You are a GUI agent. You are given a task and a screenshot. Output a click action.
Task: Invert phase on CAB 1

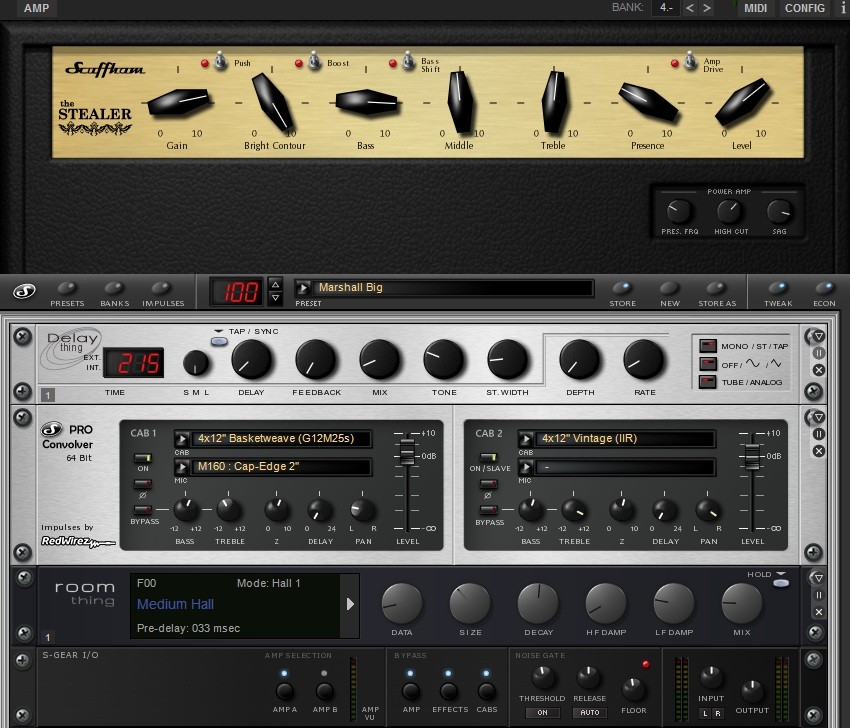pyautogui.click(x=143, y=484)
